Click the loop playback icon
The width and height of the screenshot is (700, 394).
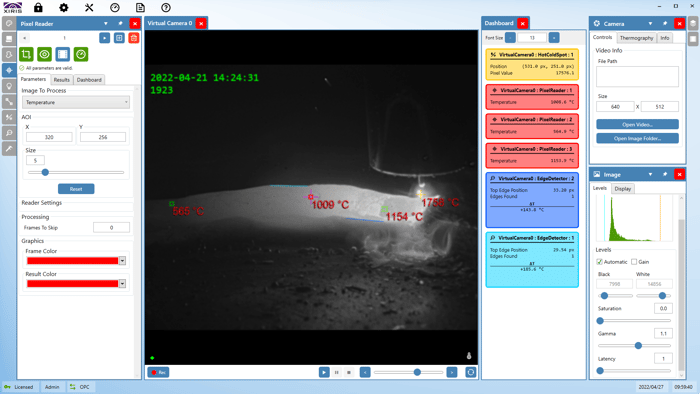[471, 372]
